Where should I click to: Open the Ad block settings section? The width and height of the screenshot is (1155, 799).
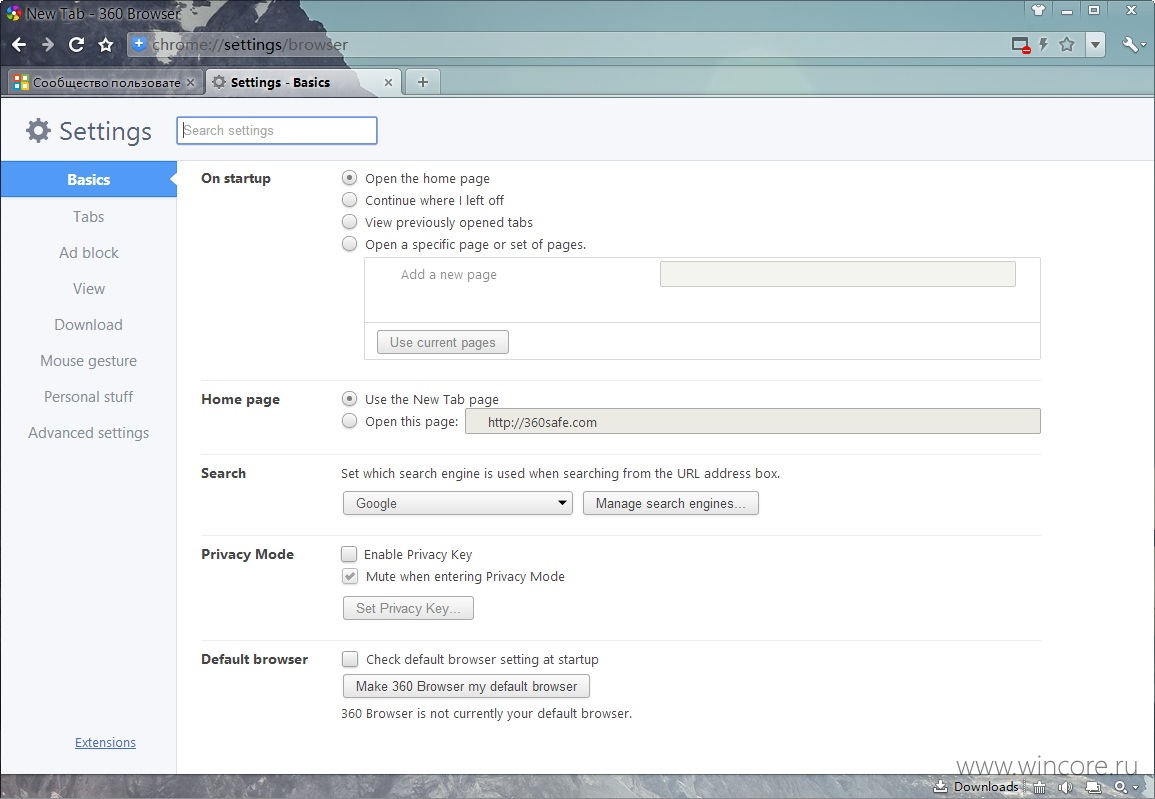coord(88,253)
